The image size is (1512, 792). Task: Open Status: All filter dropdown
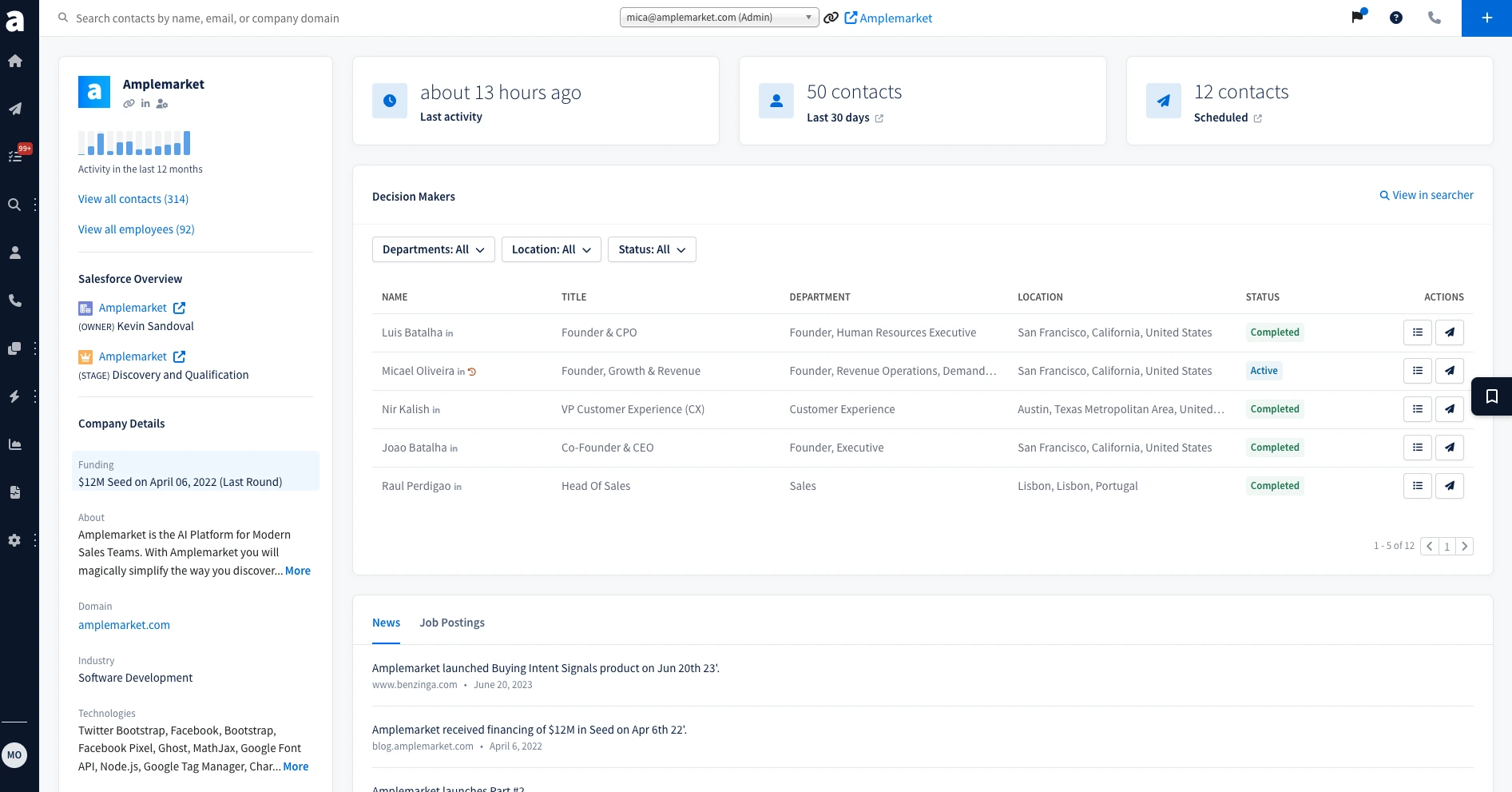pos(652,249)
